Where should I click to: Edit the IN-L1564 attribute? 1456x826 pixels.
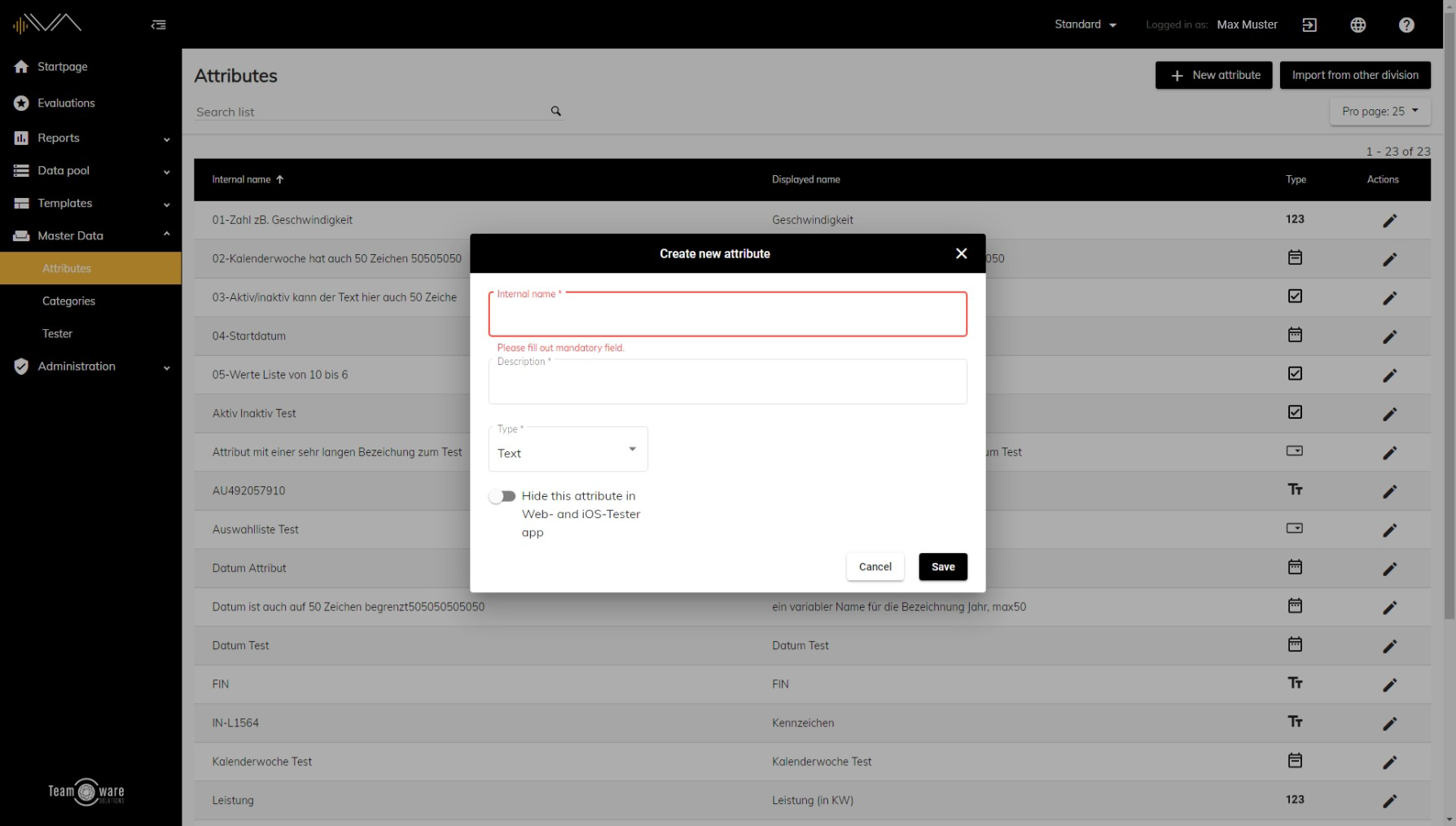(1389, 723)
